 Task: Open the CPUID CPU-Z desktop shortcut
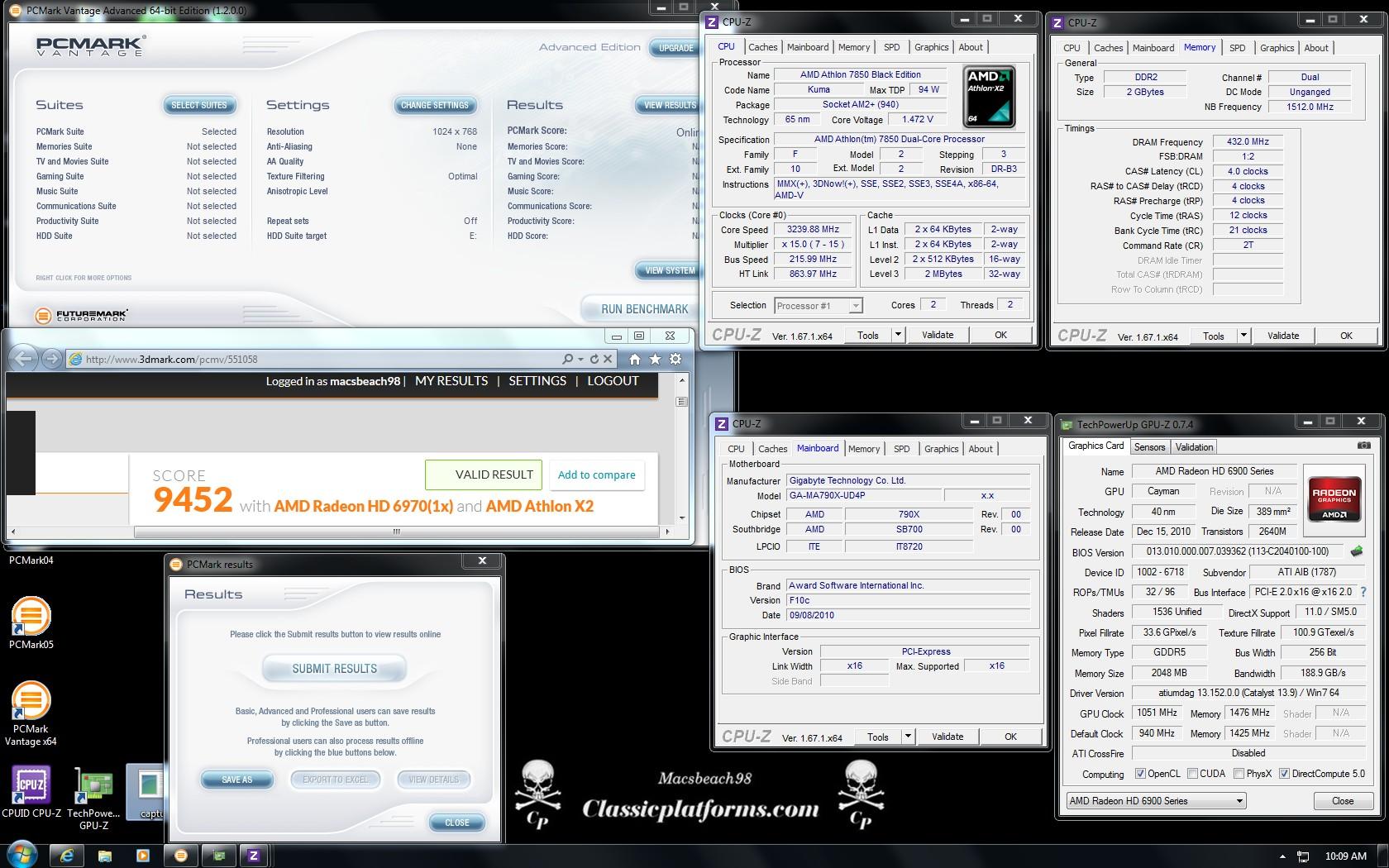pos(31,792)
